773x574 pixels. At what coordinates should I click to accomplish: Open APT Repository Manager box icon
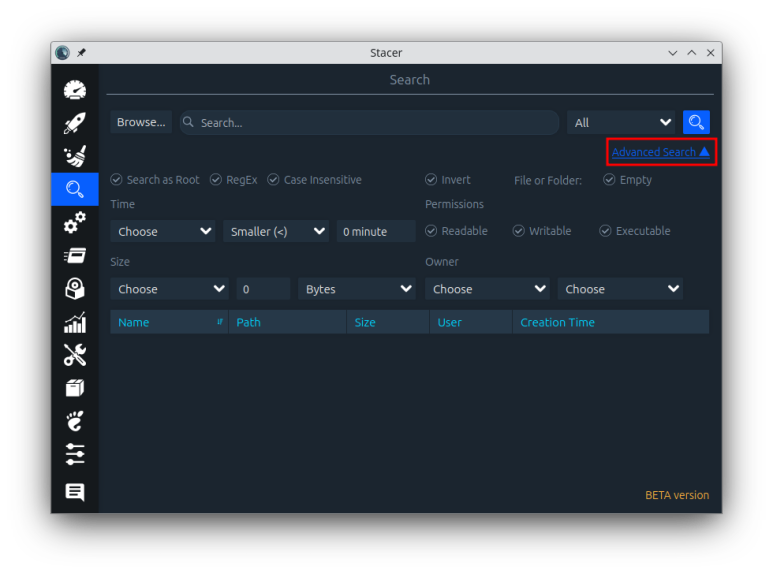point(75,388)
